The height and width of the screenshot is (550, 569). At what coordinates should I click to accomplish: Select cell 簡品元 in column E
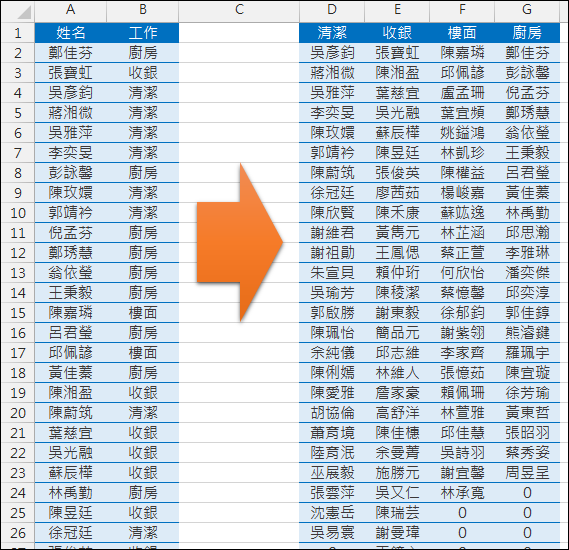pyautogui.click(x=397, y=333)
